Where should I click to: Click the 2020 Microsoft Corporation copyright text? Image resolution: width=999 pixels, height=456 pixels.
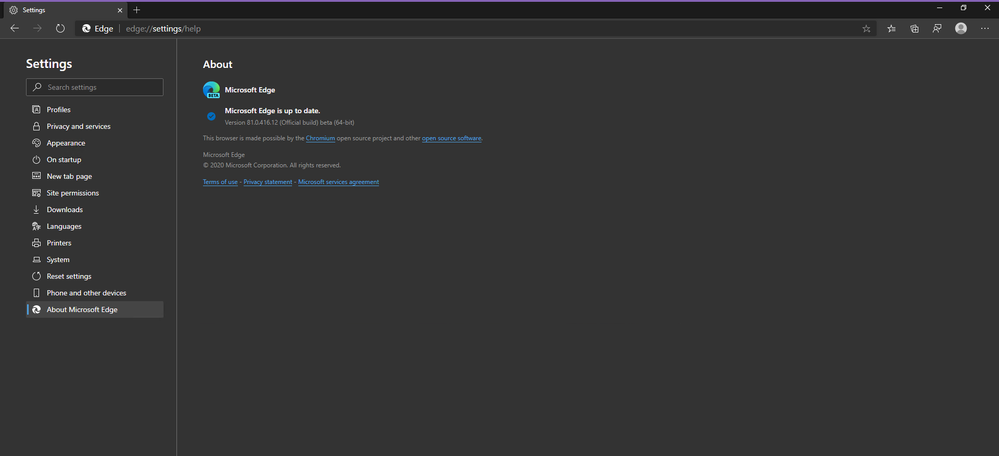[272, 166]
